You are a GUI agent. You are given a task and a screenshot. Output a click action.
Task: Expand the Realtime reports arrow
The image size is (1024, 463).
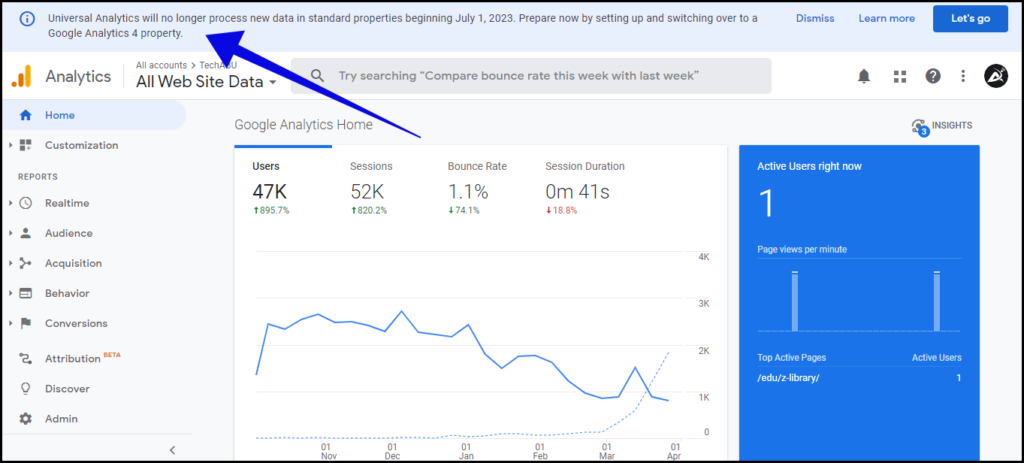pyautogui.click(x=11, y=203)
